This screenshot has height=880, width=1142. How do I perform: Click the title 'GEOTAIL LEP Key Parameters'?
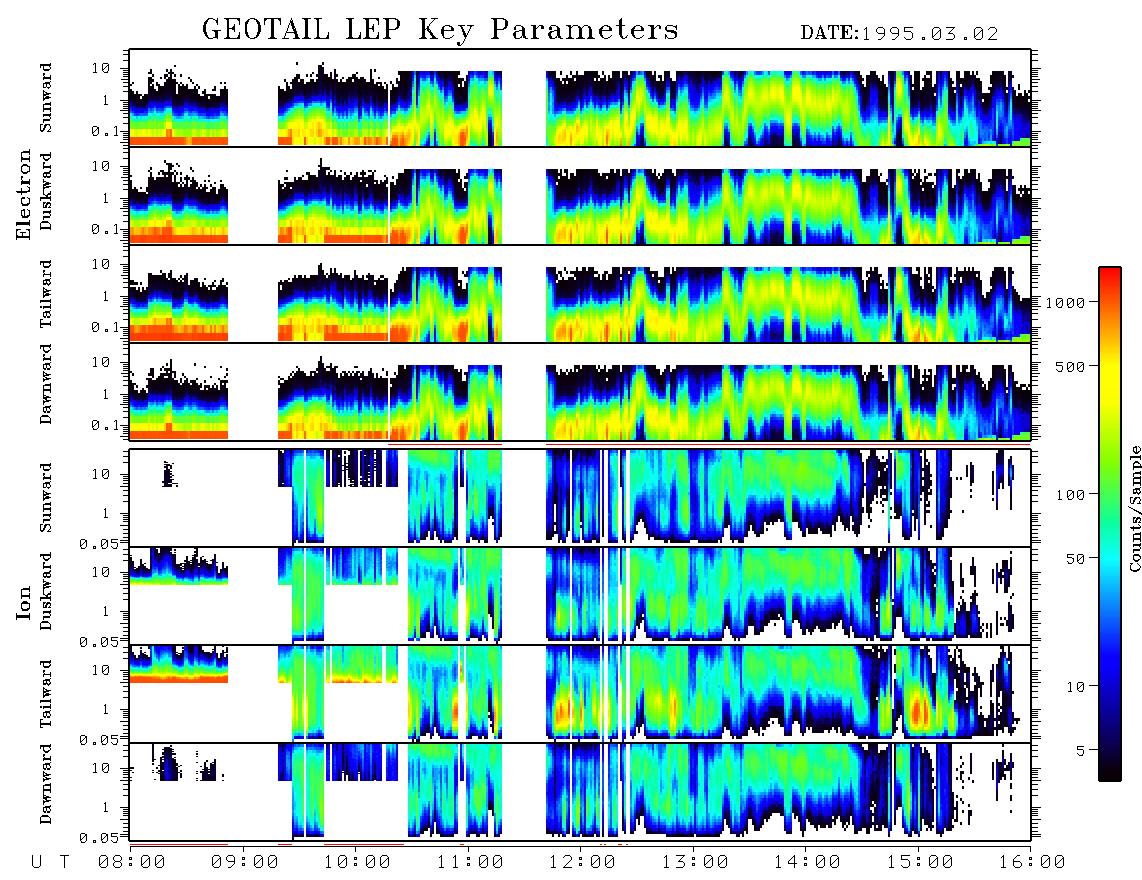pyautogui.click(x=440, y=30)
